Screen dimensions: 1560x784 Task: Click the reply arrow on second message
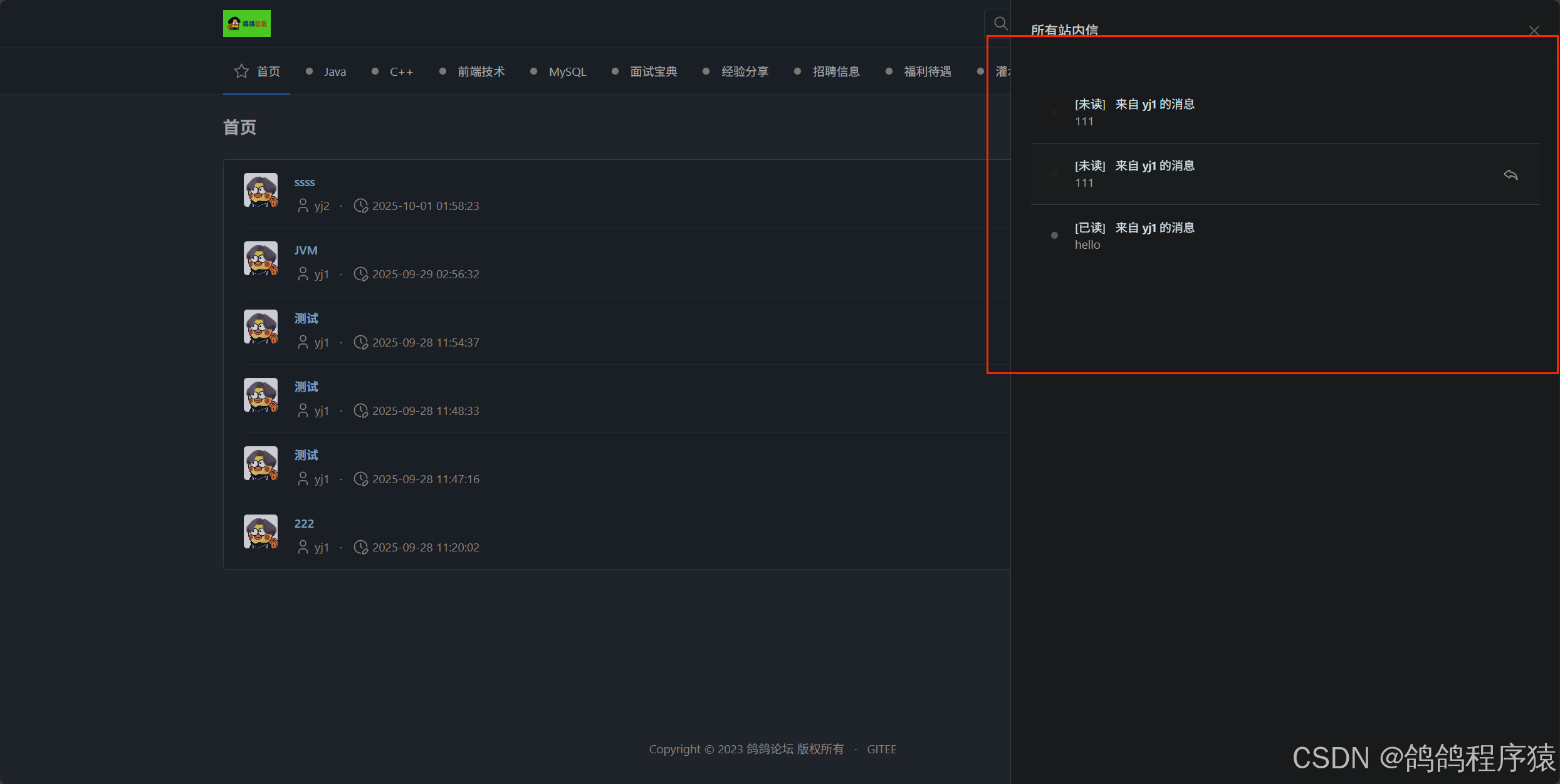1510,175
